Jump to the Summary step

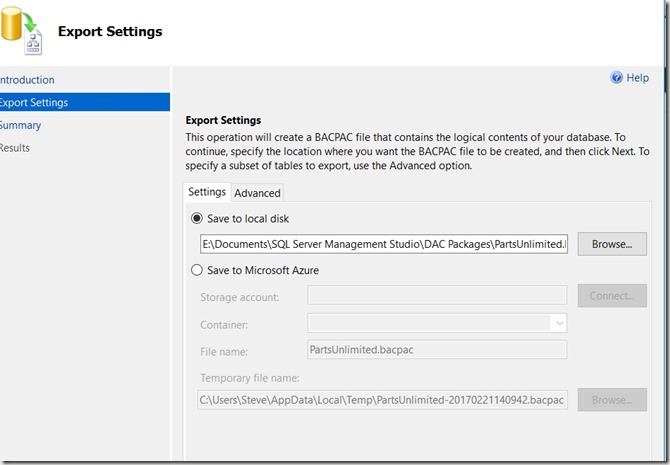[21, 125]
